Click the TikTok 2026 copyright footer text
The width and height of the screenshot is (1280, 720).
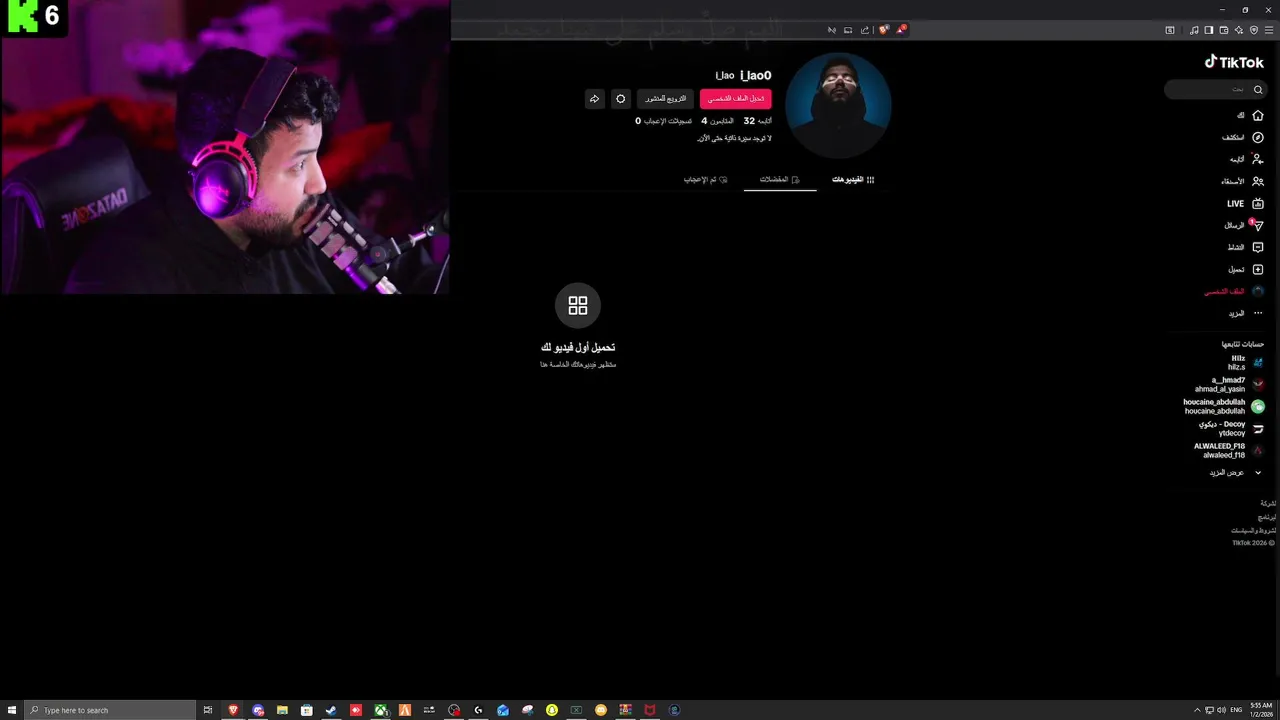(1253, 543)
